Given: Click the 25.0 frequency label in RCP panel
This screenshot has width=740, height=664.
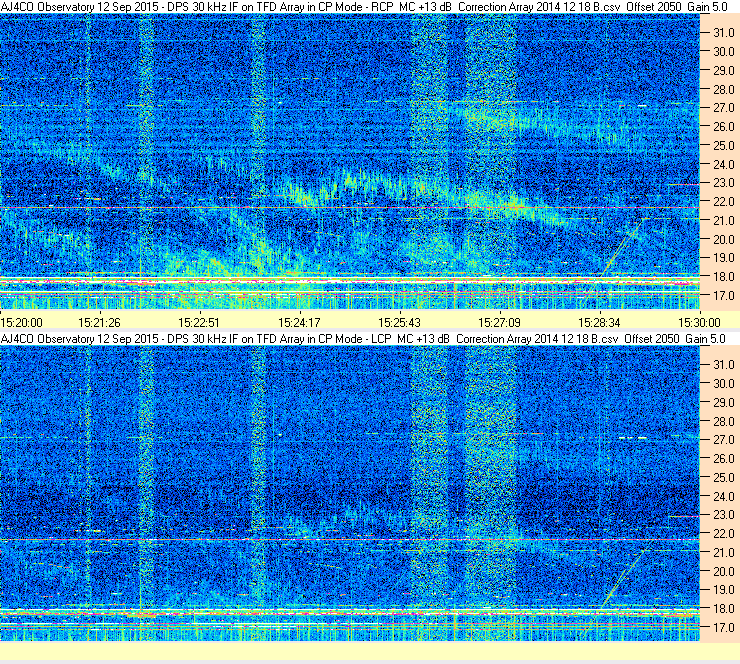Looking at the screenshot, I should tap(724, 146).
